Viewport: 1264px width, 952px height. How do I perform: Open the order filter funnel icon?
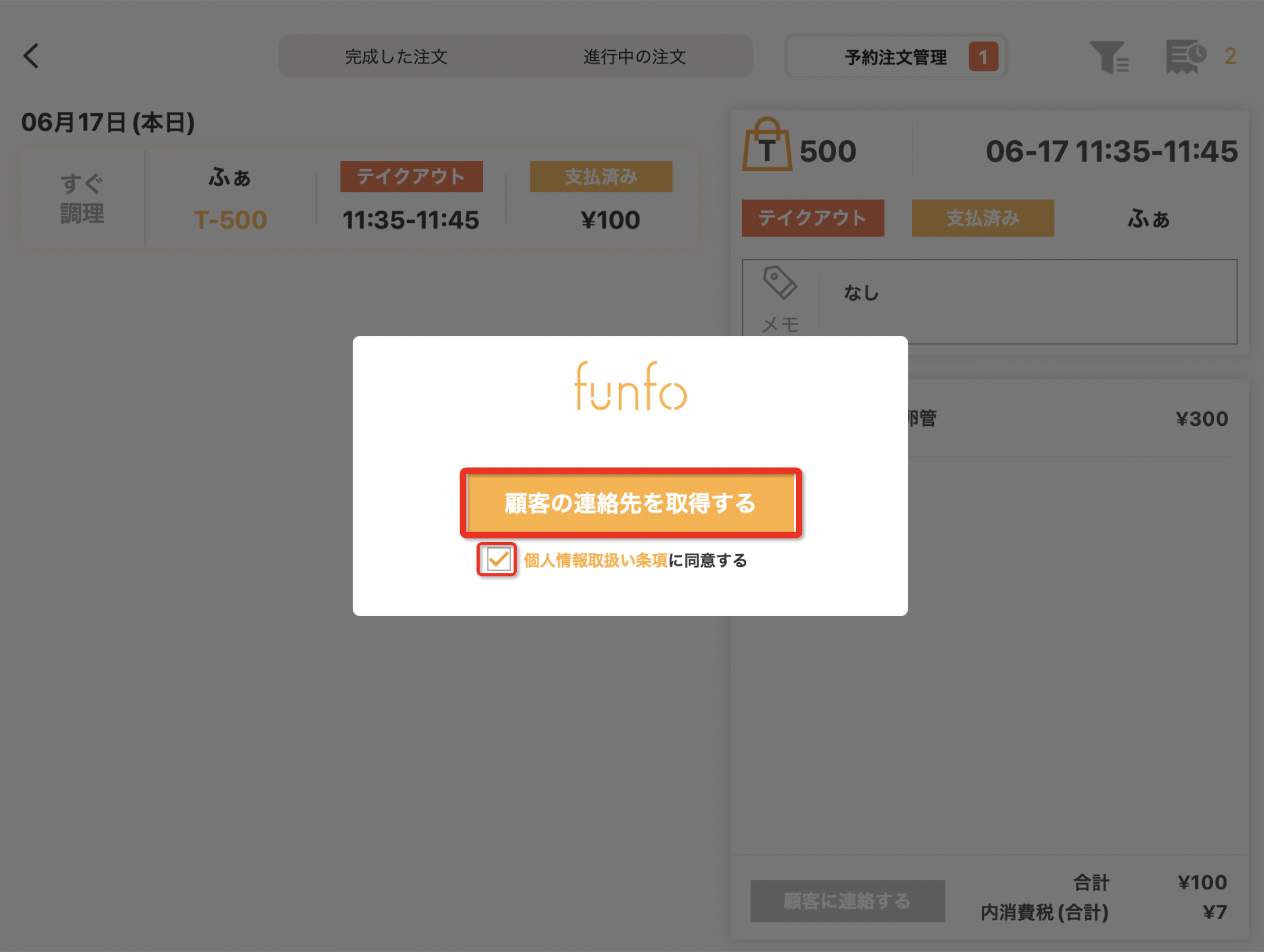(1109, 57)
